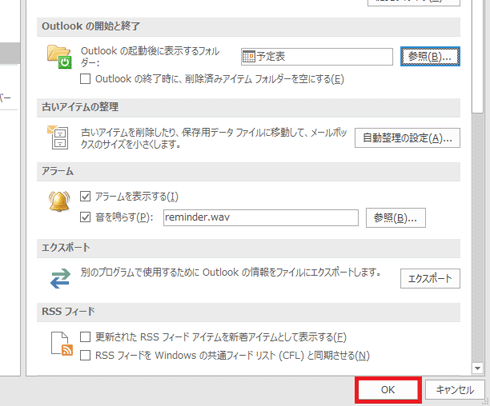Image resolution: width=490 pixels, height=406 pixels.
Task: Click 参照(B) next to 予定表 field
Action: 430,56
